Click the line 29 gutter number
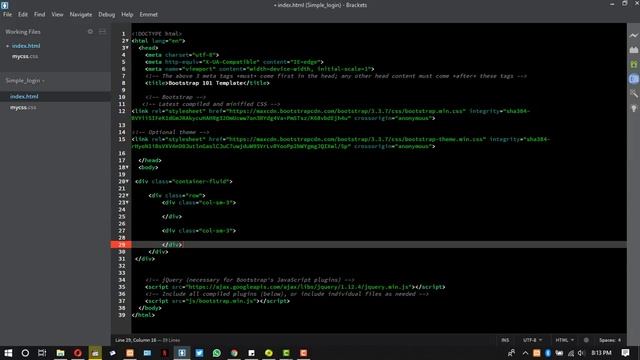Viewport: 640px width, 360px height. tap(122, 244)
